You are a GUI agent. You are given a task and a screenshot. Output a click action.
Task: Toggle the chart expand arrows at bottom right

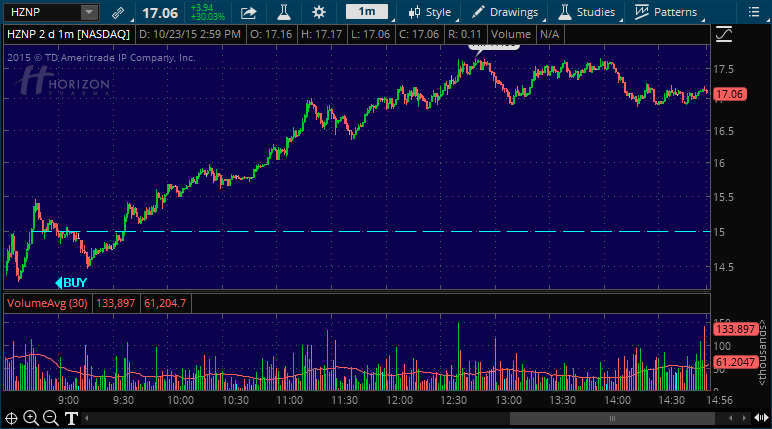tap(760, 418)
